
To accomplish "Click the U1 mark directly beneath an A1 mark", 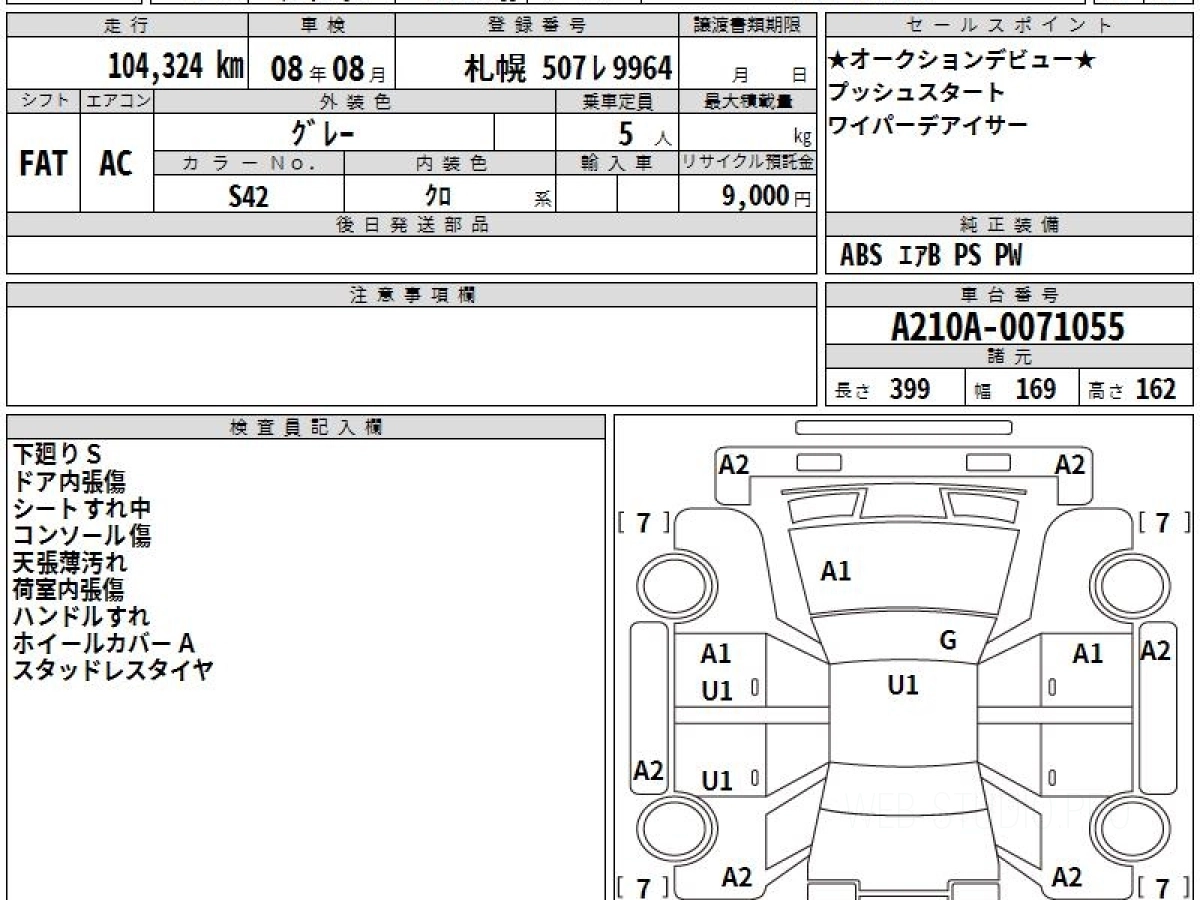I will 716,690.
